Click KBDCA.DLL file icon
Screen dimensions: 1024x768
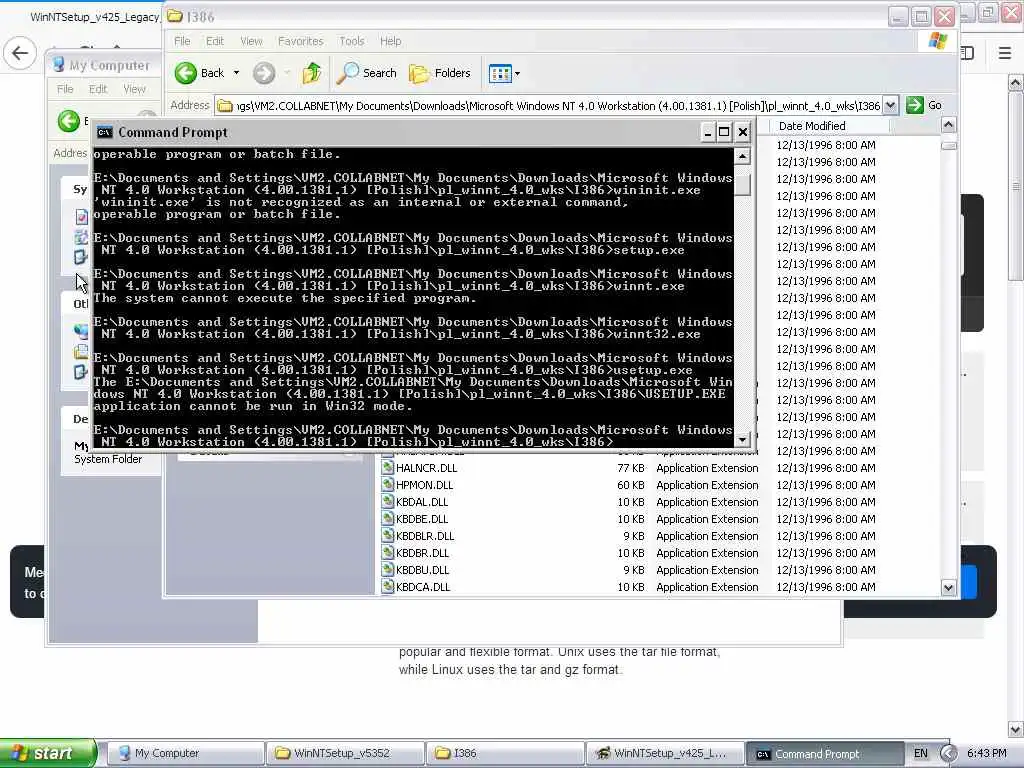[x=388, y=587]
